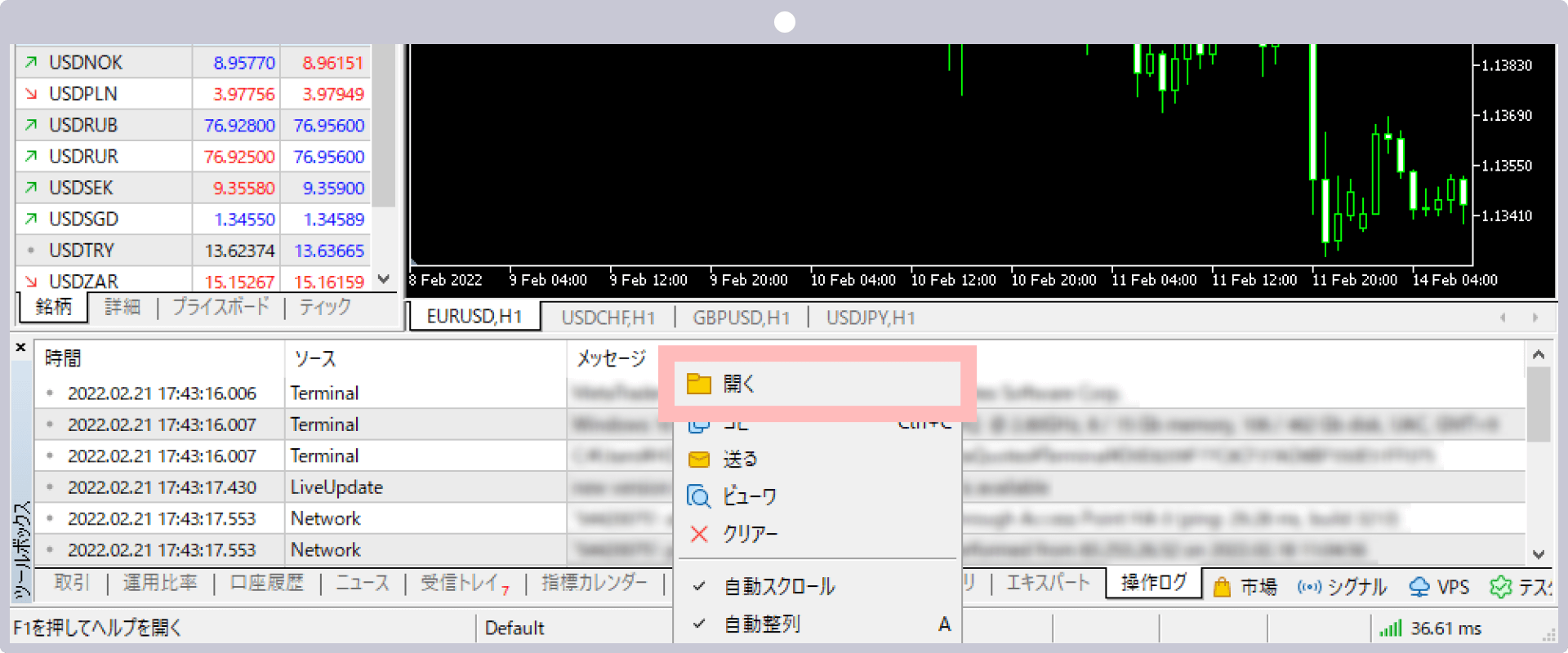
Task: Open the 銘柄 tab in Market Watch
Action: (x=54, y=307)
